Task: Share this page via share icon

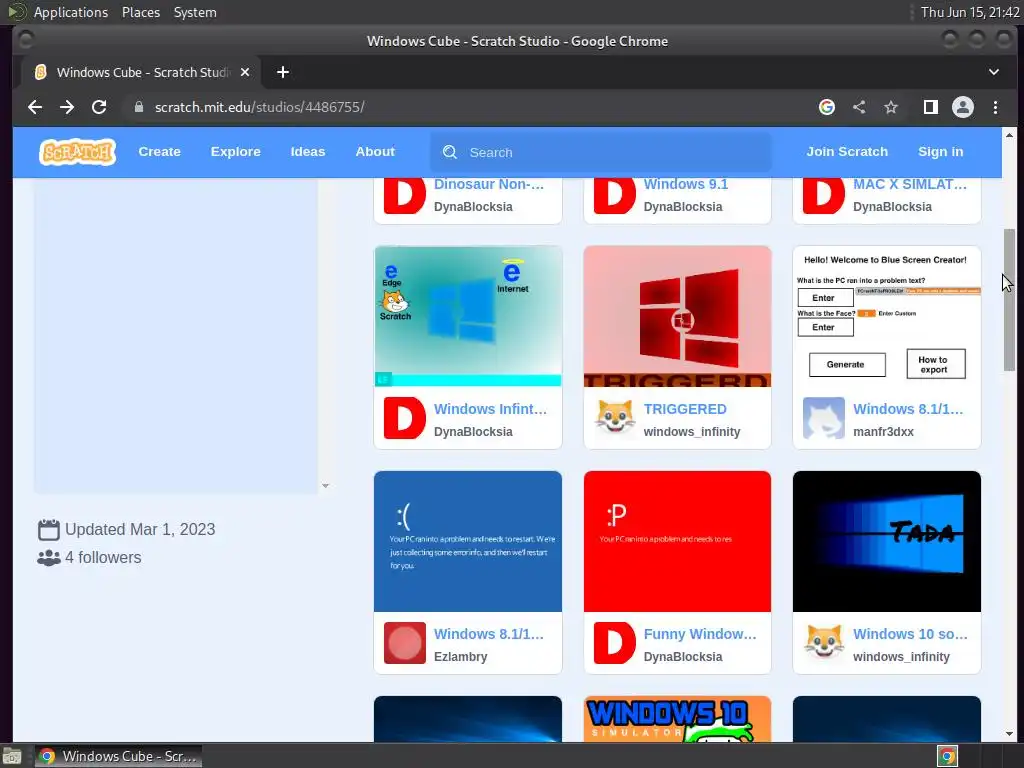Action: tap(859, 107)
